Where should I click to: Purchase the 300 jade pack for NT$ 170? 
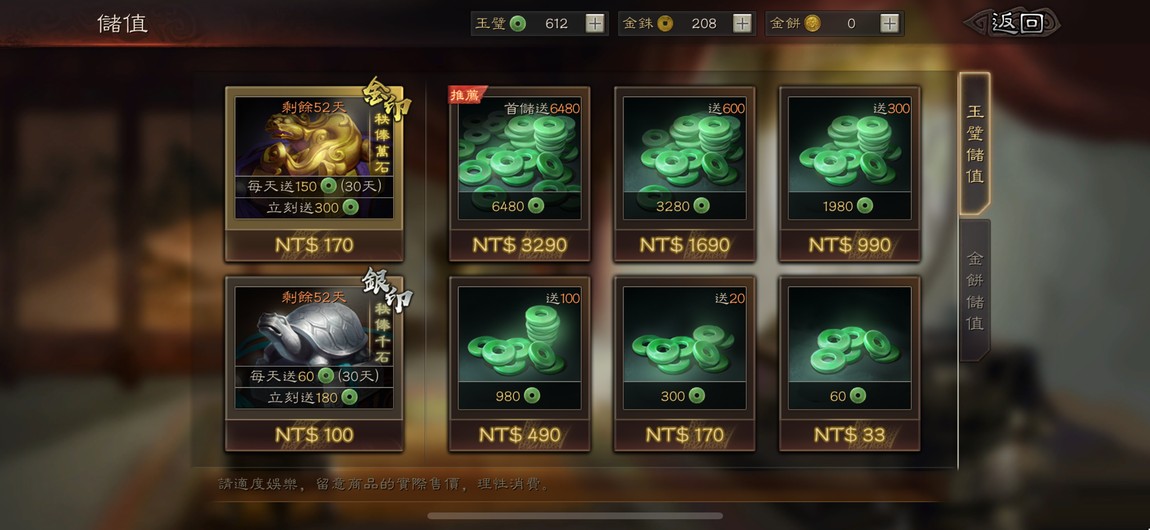click(684, 435)
